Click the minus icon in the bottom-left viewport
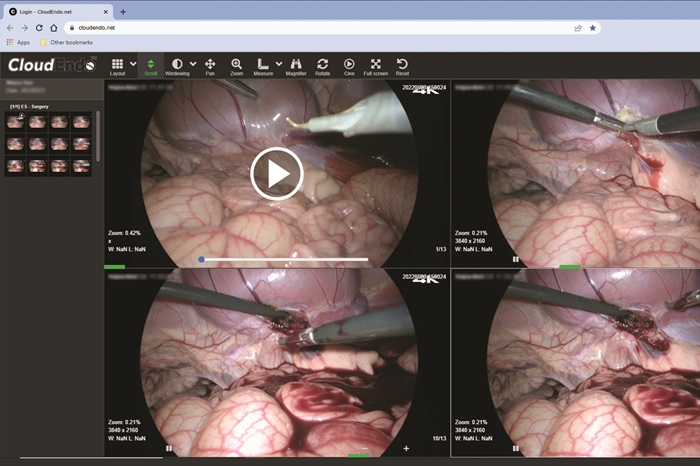 pos(365,448)
